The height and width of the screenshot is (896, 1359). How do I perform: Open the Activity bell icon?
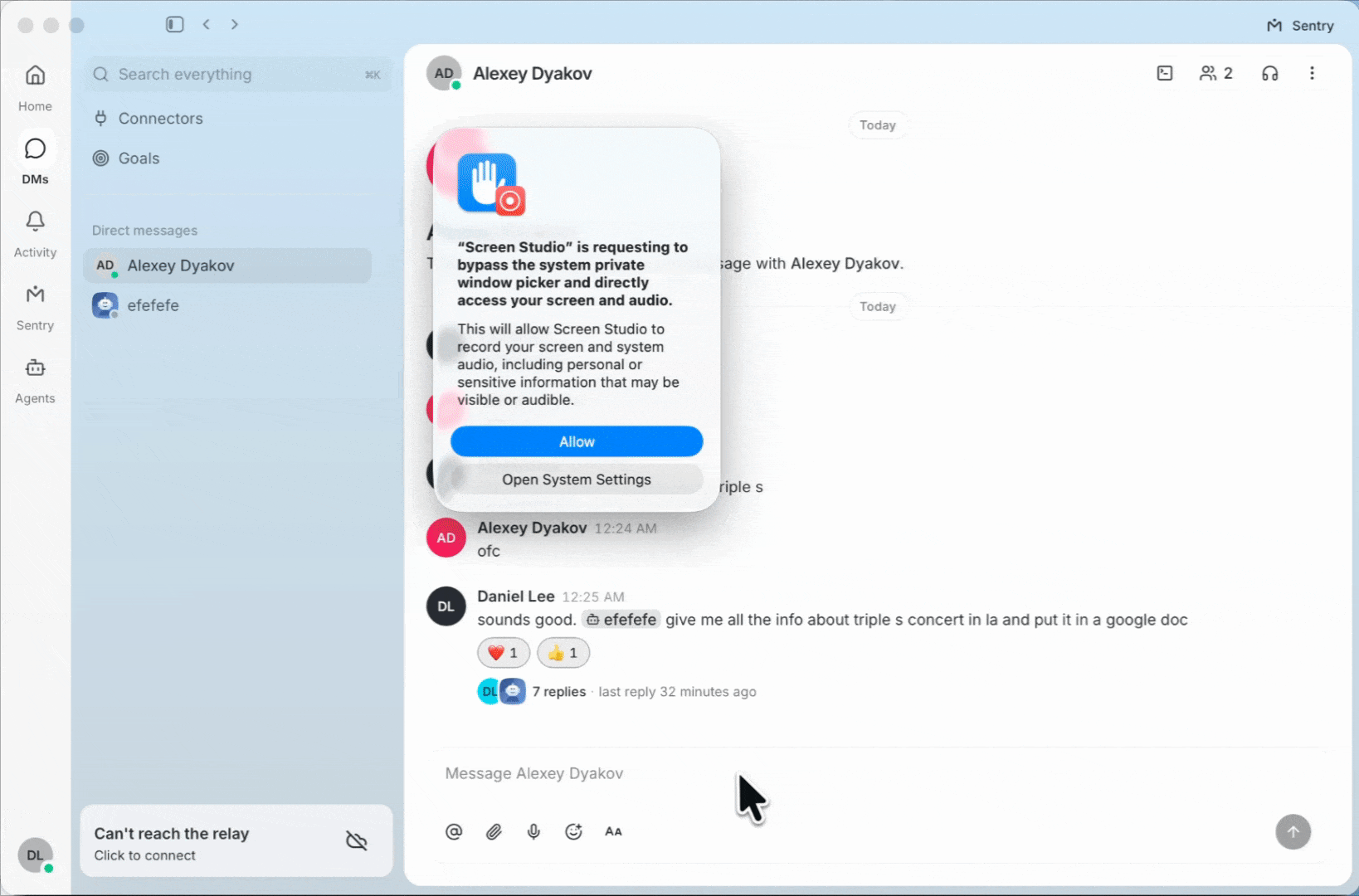pyautogui.click(x=35, y=222)
